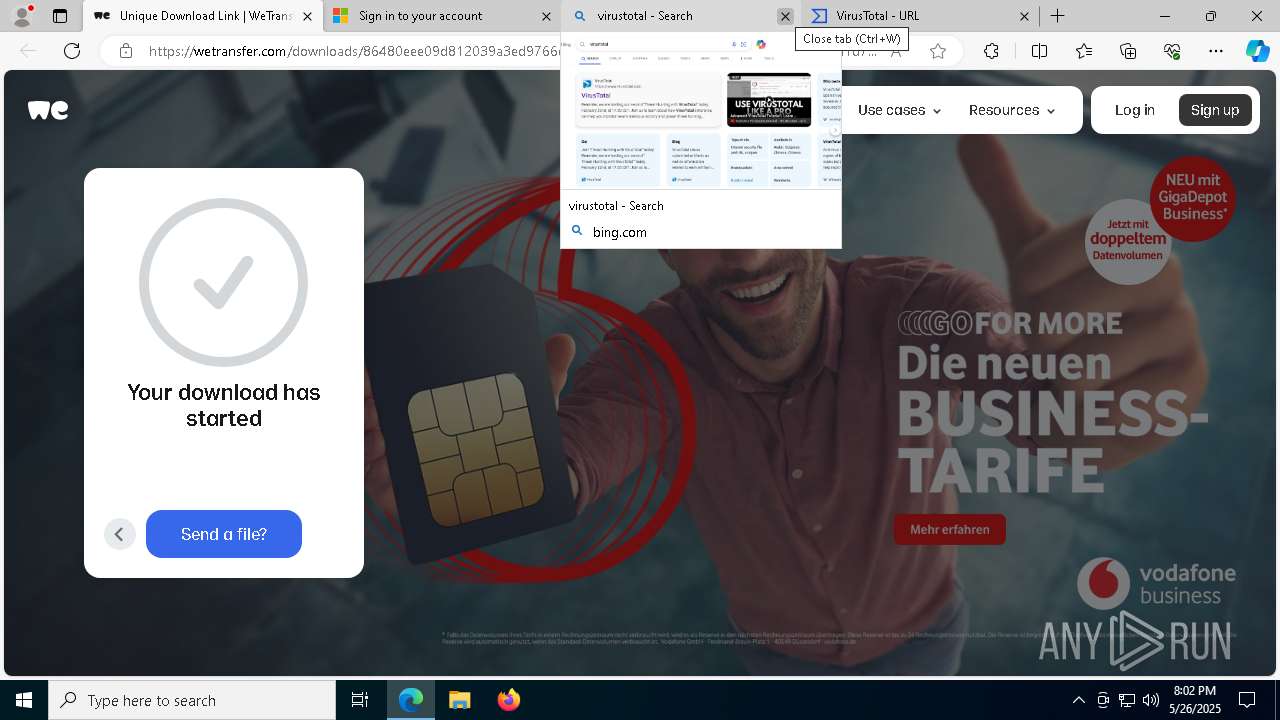
Task: Click the virustotal tab preview thumbnail
Action: pyautogui.click(x=701, y=113)
